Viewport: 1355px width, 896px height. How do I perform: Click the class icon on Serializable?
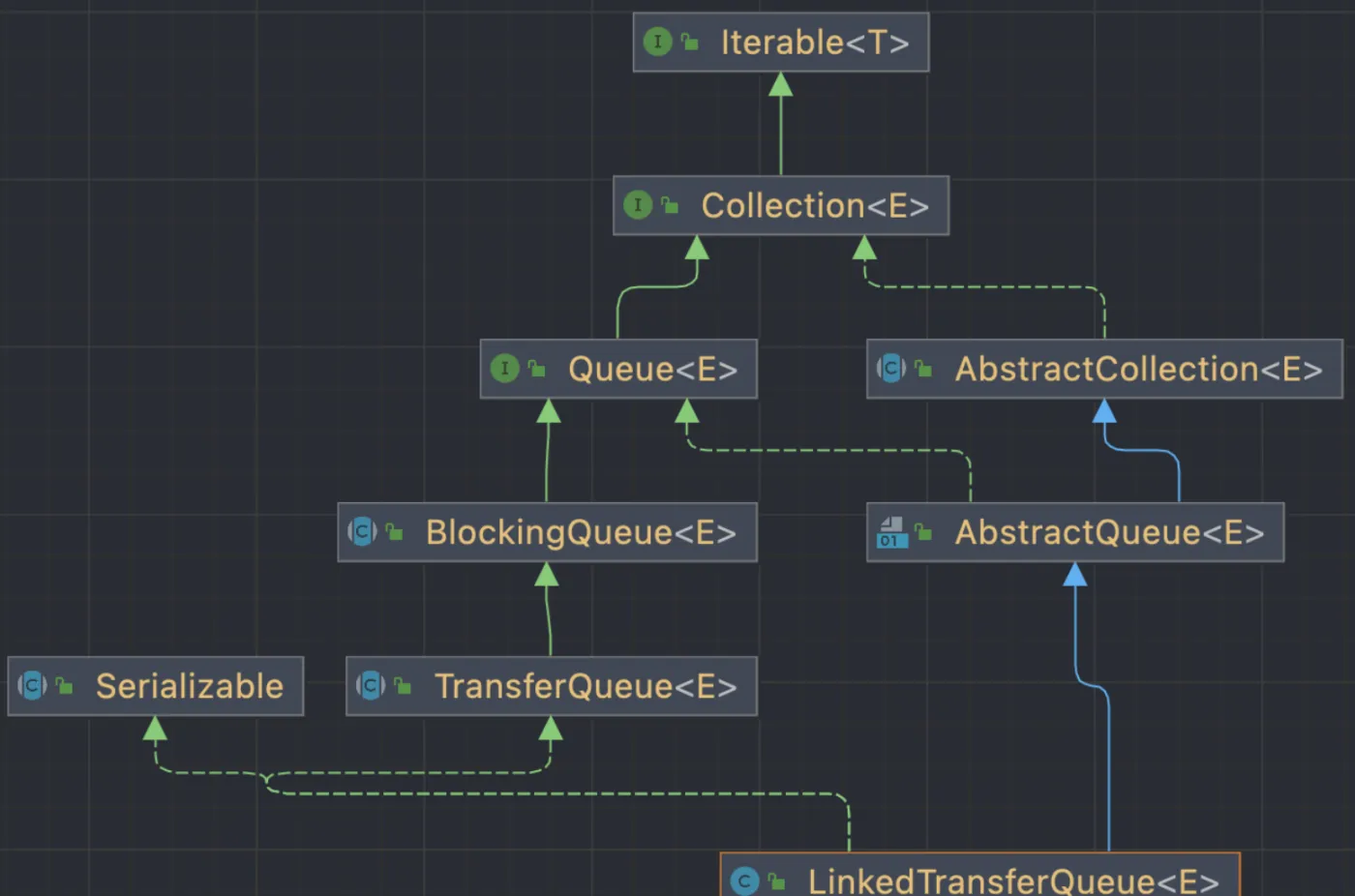[33, 686]
